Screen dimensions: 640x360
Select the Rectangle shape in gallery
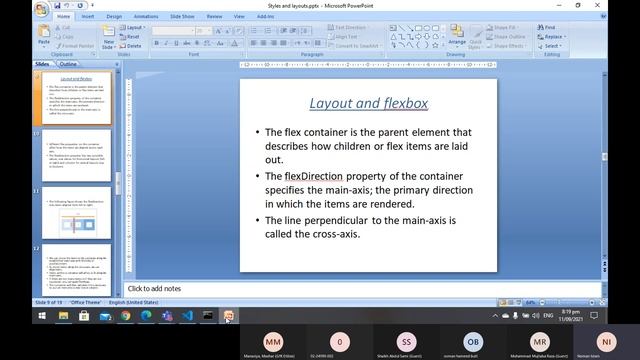point(418,28)
